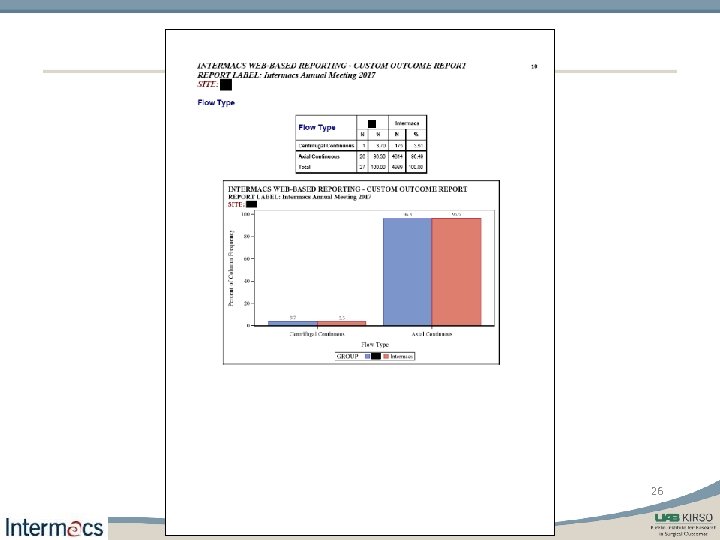Click the 'GROUP' legend label
This screenshot has width=720, height=540.
tap(347, 356)
